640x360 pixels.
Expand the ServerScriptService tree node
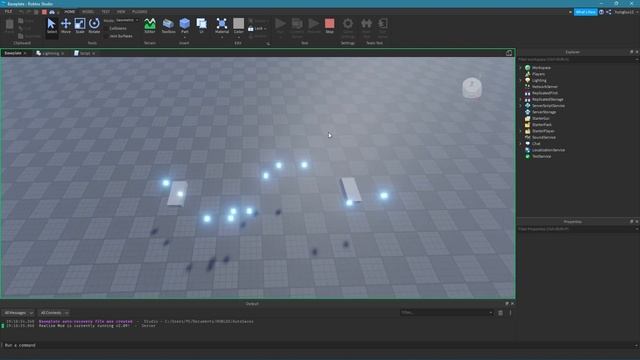(521, 106)
